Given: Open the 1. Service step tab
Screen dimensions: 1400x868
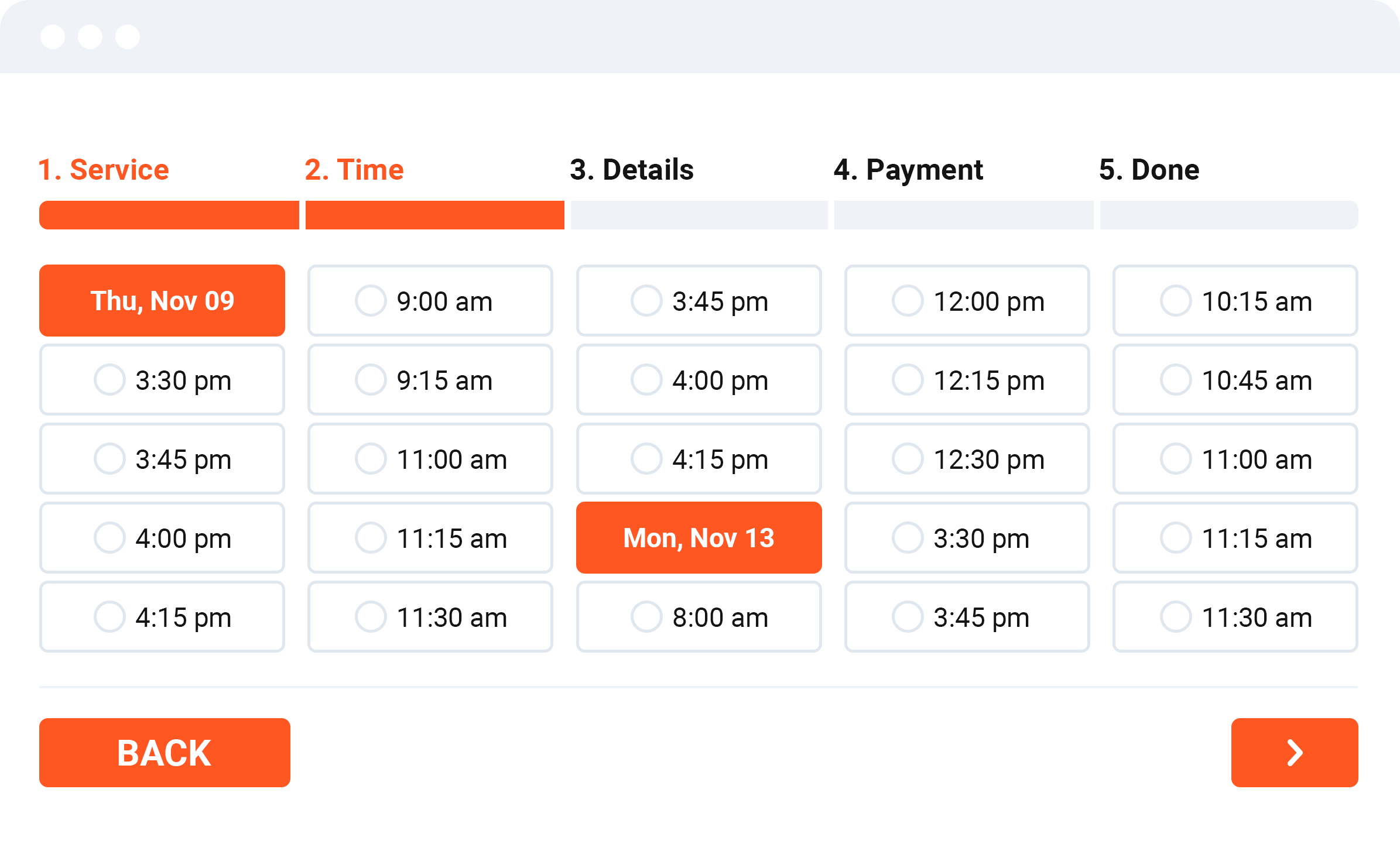Looking at the screenshot, I should pos(104,170).
